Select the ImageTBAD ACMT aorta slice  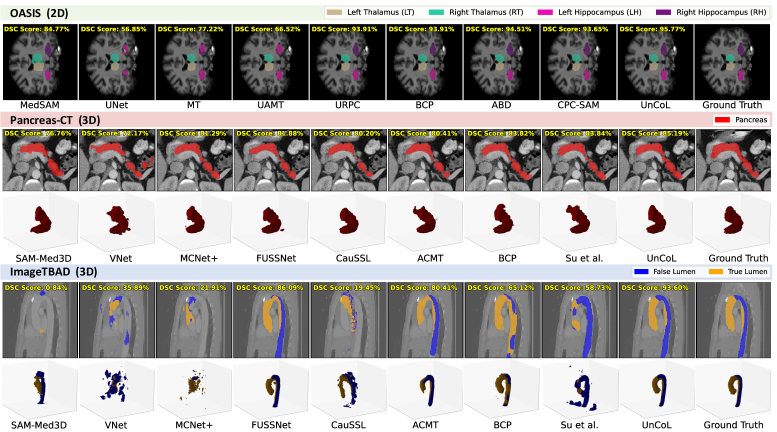tap(426, 320)
